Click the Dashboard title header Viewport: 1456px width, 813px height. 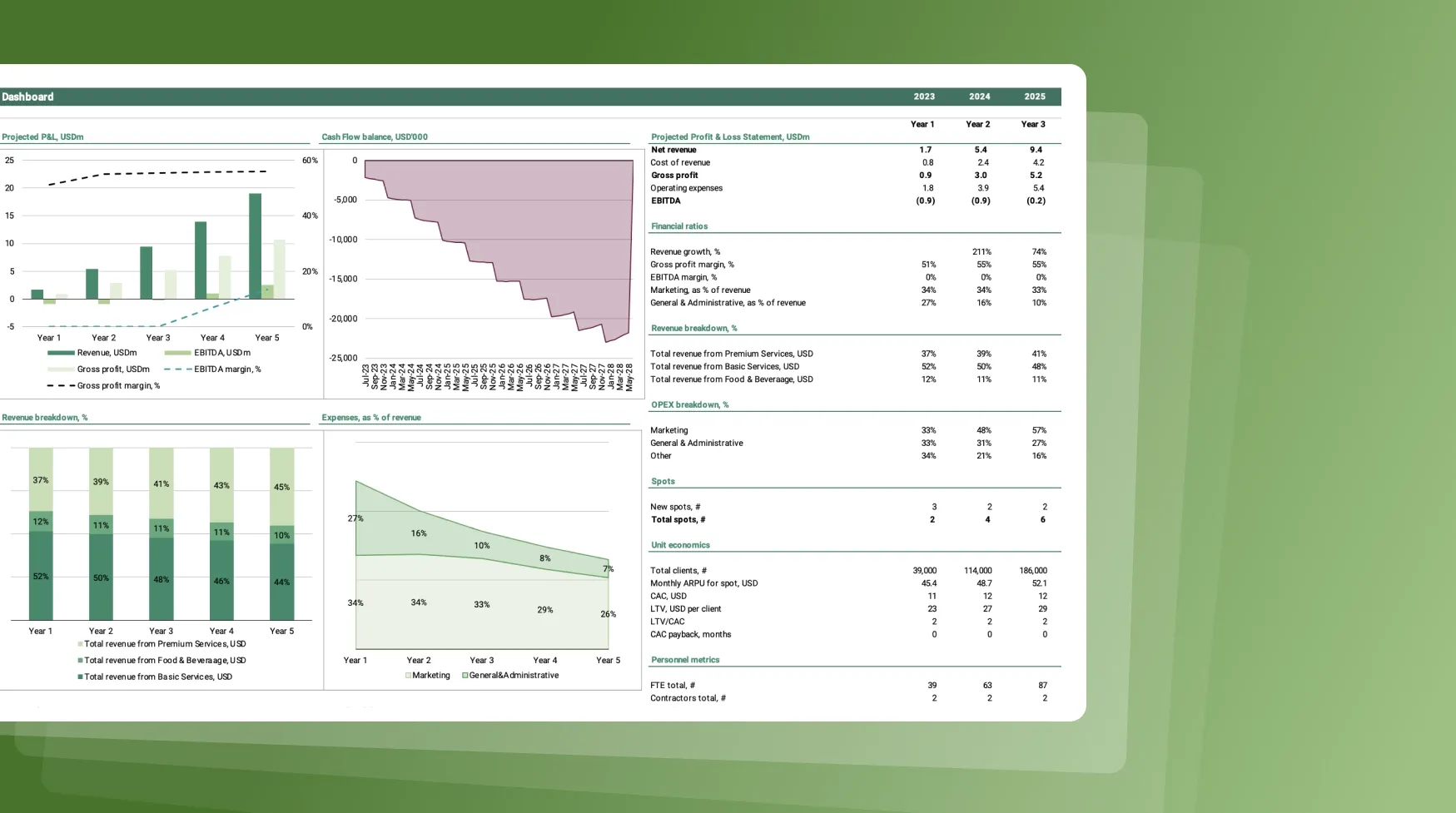[x=27, y=97]
